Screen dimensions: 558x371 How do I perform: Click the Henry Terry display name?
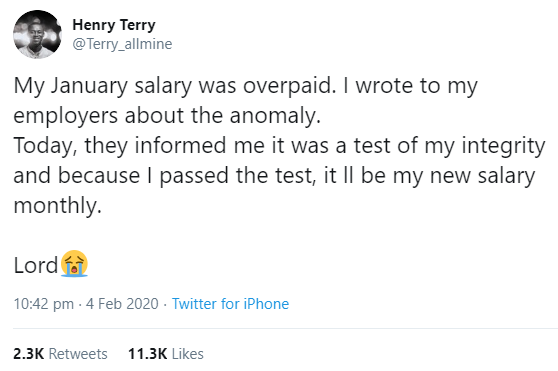pos(114,25)
